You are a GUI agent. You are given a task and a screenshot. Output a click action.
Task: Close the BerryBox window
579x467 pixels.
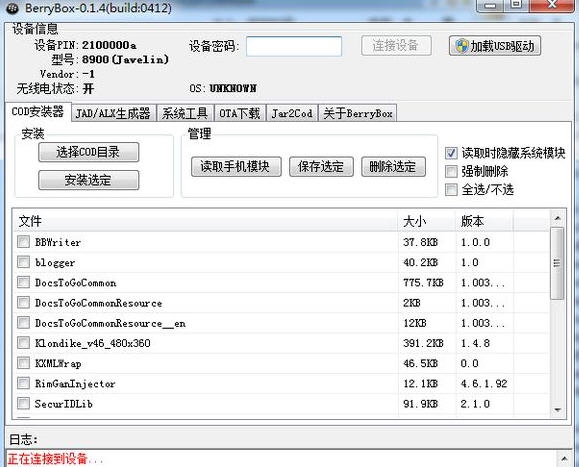[552, 5]
